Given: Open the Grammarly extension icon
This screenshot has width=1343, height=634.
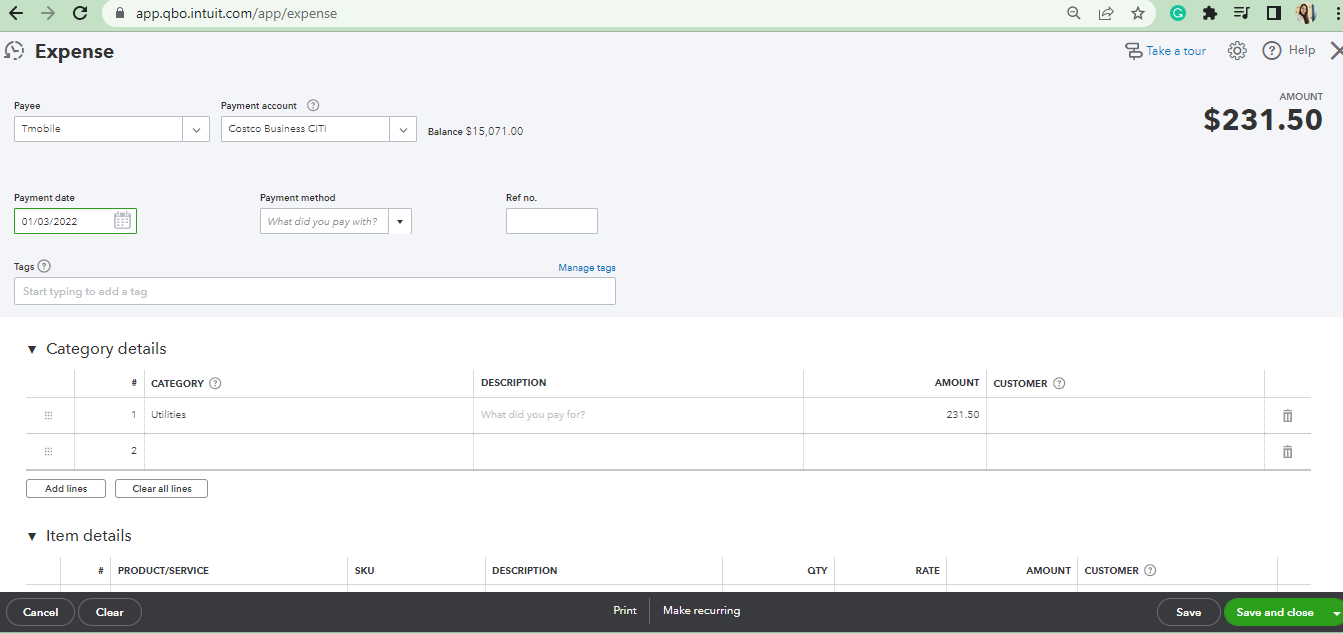Looking at the screenshot, I should click(x=1178, y=13).
